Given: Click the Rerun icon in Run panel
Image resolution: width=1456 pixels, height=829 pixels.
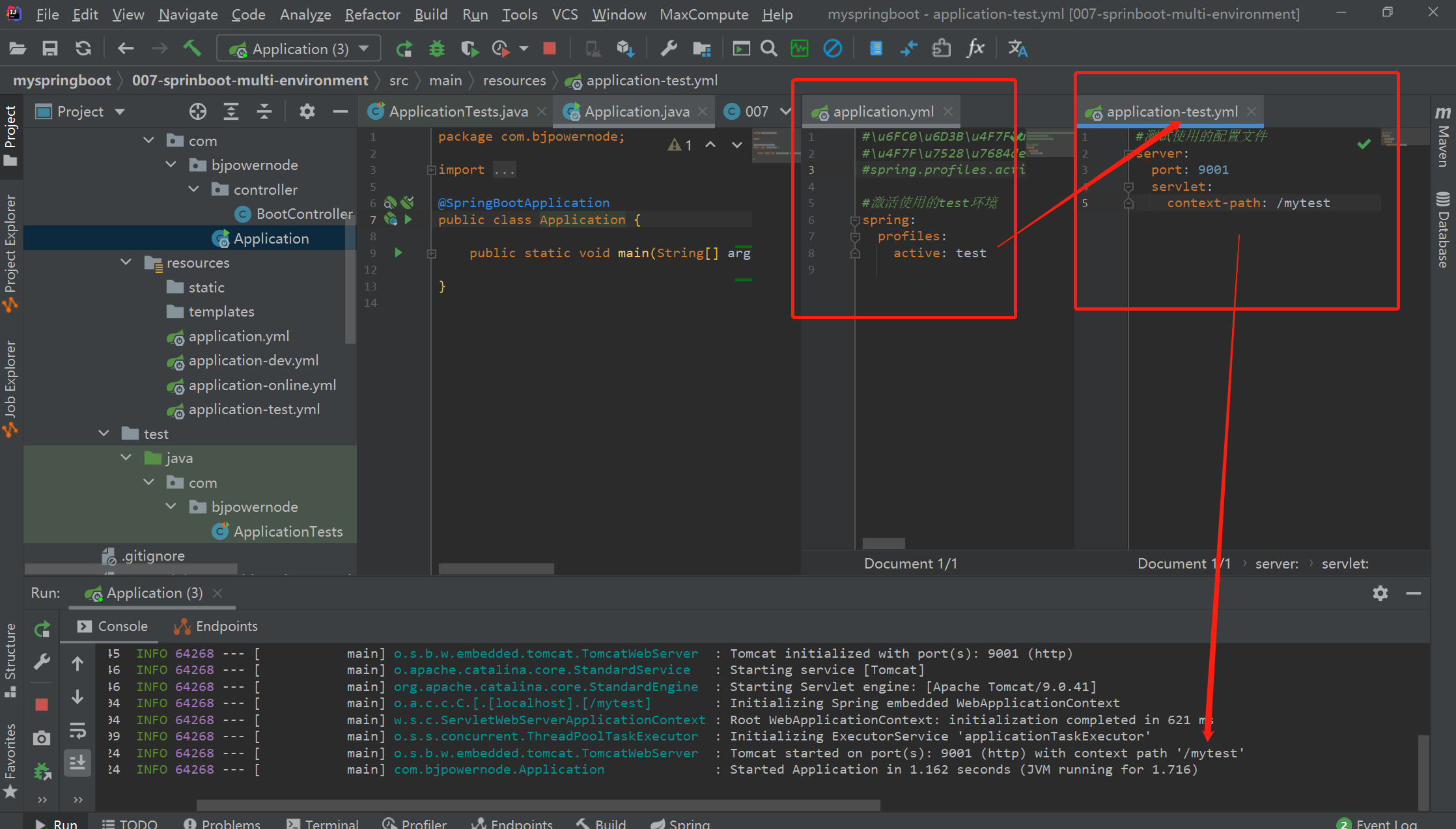Looking at the screenshot, I should click(x=42, y=629).
